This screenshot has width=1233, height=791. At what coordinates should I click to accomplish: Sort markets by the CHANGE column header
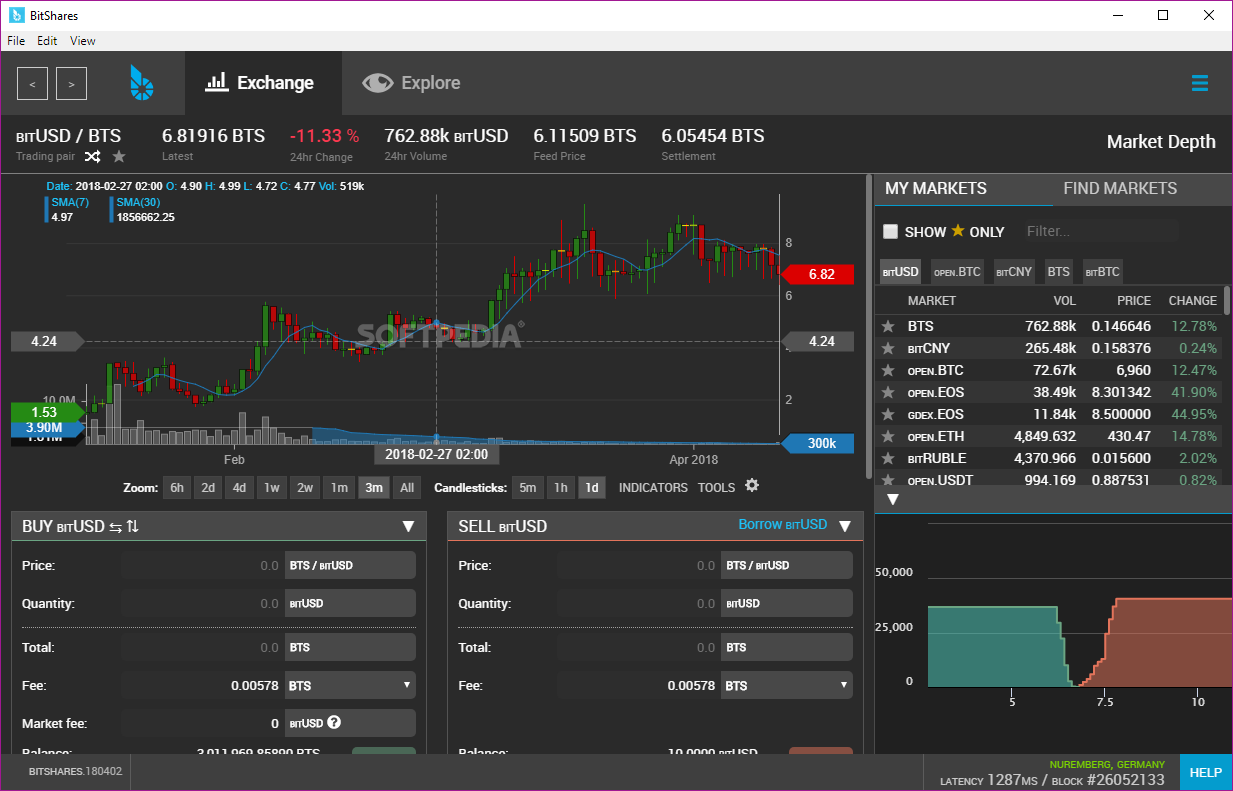tap(1192, 300)
